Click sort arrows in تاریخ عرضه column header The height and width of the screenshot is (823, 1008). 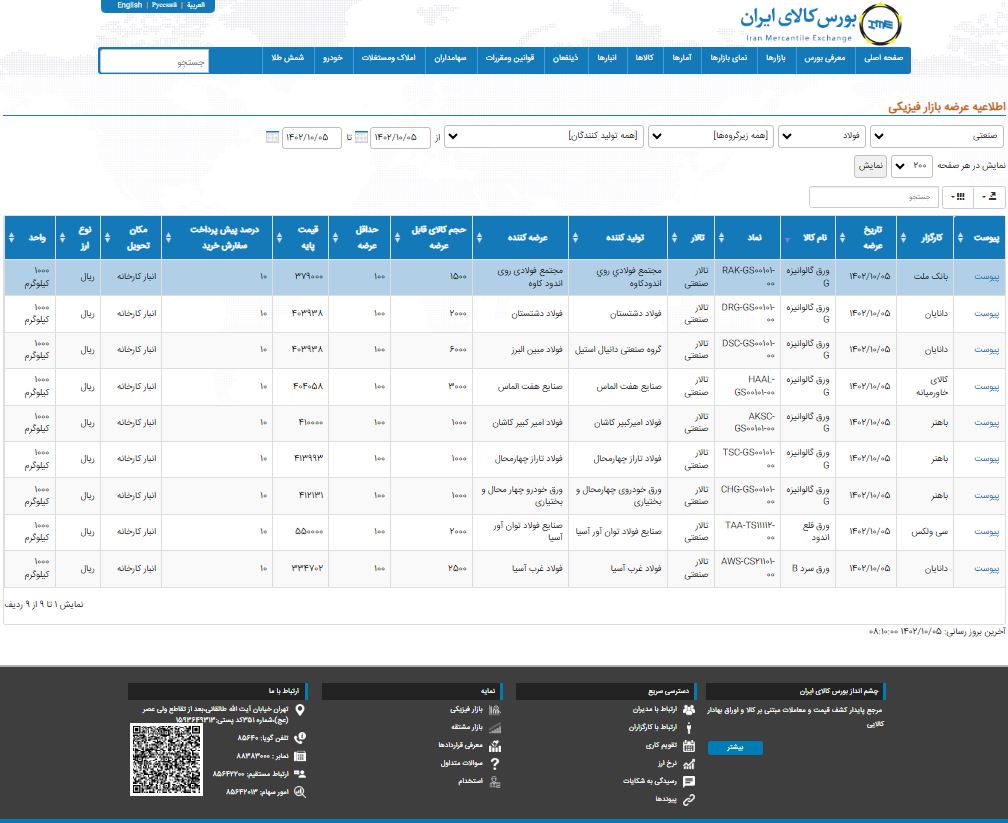pos(841,238)
